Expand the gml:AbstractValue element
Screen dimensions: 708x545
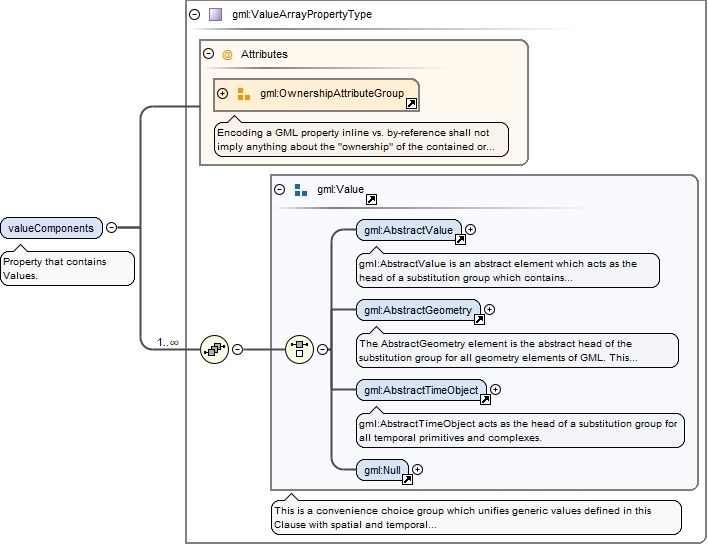(471, 229)
